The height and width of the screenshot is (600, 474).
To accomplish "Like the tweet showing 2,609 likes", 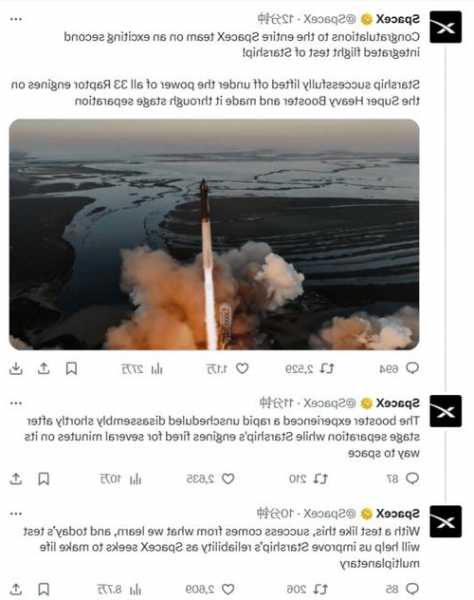I will click(x=228, y=589).
